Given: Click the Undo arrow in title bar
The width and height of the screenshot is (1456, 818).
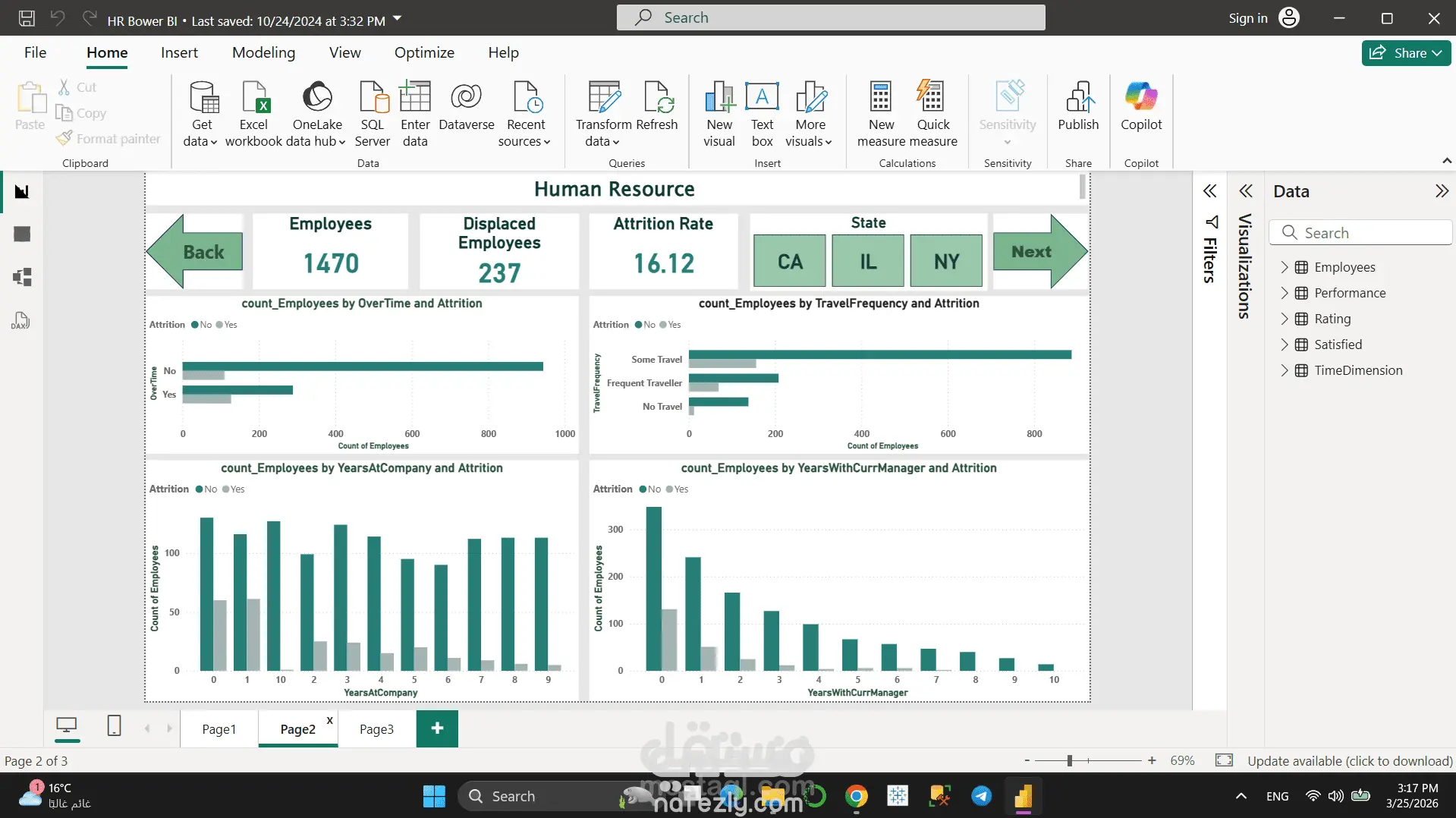Looking at the screenshot, I should click(x=58, y=18).
